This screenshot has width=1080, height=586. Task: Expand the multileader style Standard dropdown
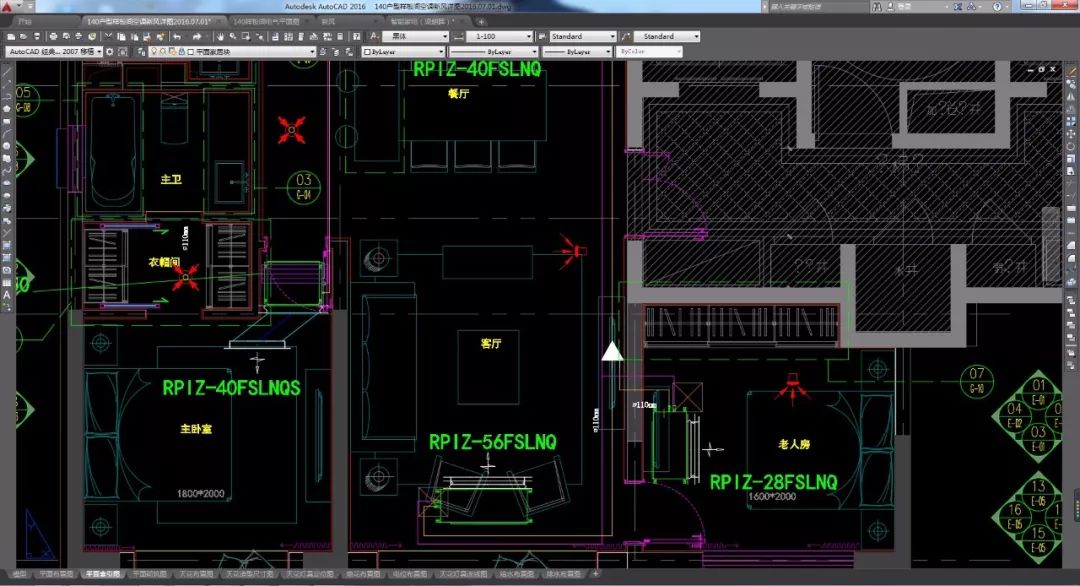(x=696, y=36)
